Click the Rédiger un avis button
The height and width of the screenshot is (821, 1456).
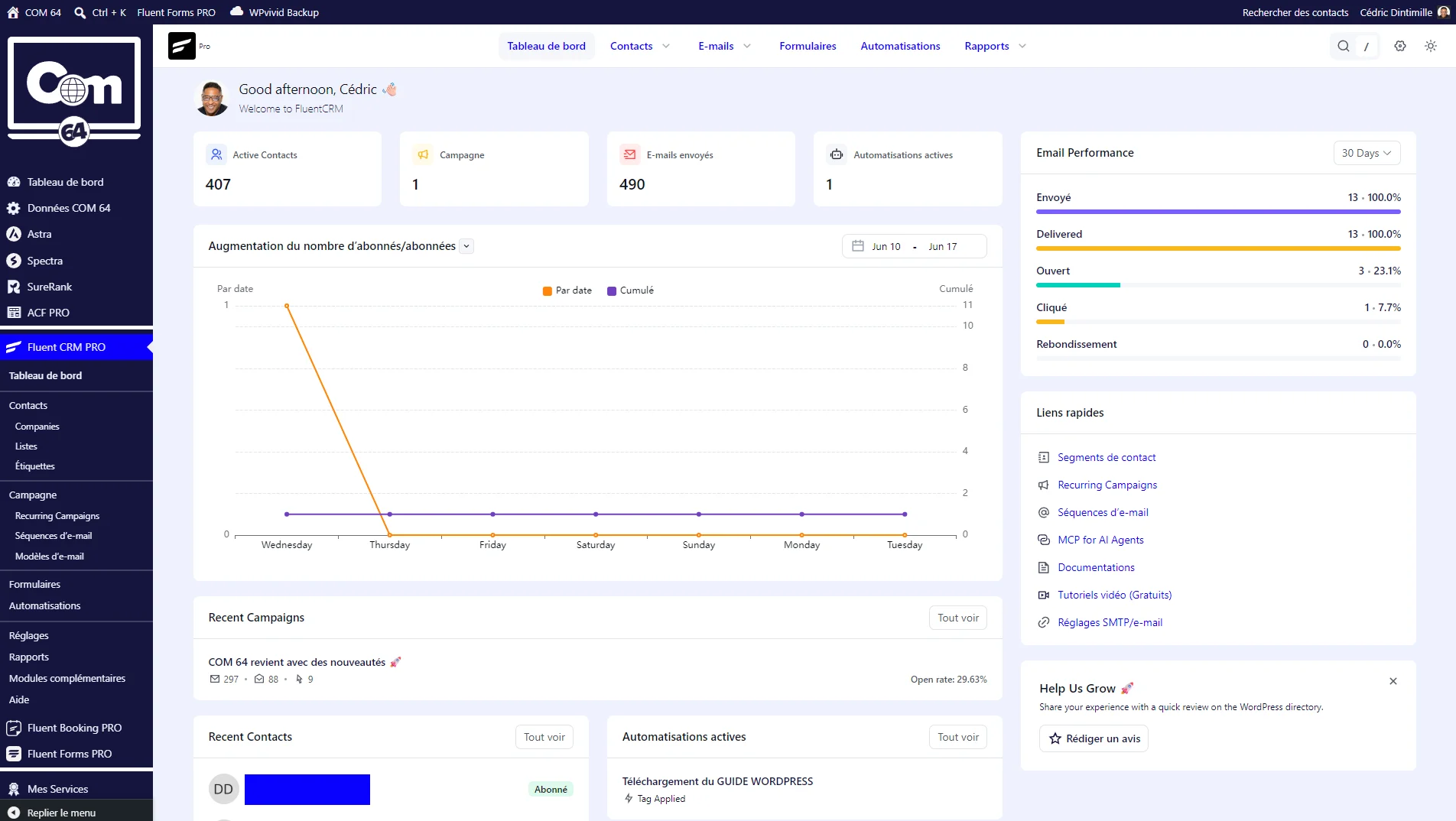[x=1094, y=738]
